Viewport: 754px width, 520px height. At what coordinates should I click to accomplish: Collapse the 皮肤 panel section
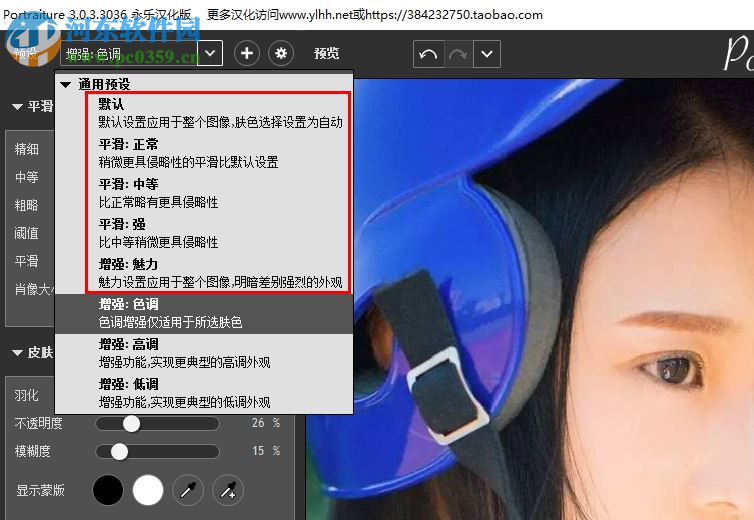pos(17,353)
